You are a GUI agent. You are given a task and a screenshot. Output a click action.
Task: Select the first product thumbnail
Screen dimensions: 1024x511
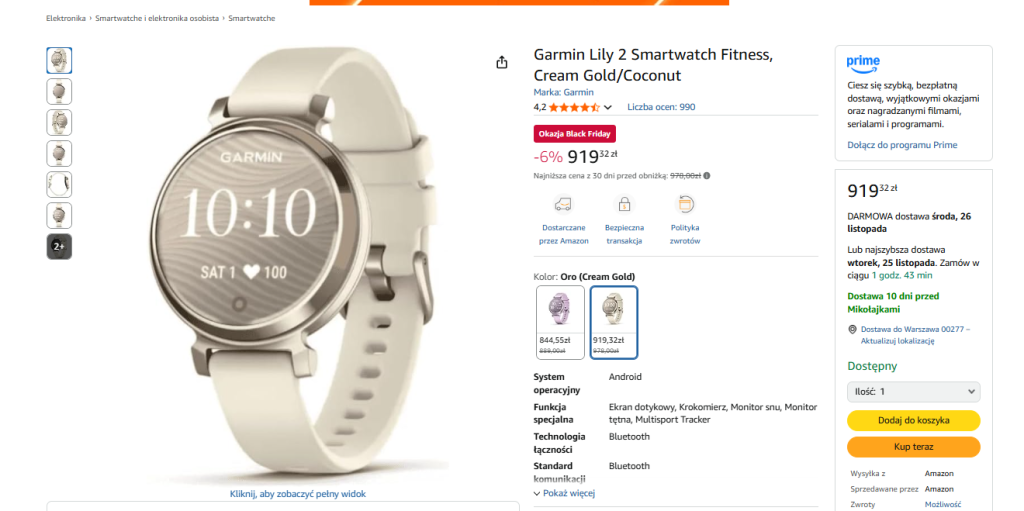click(x=59, y=60)
